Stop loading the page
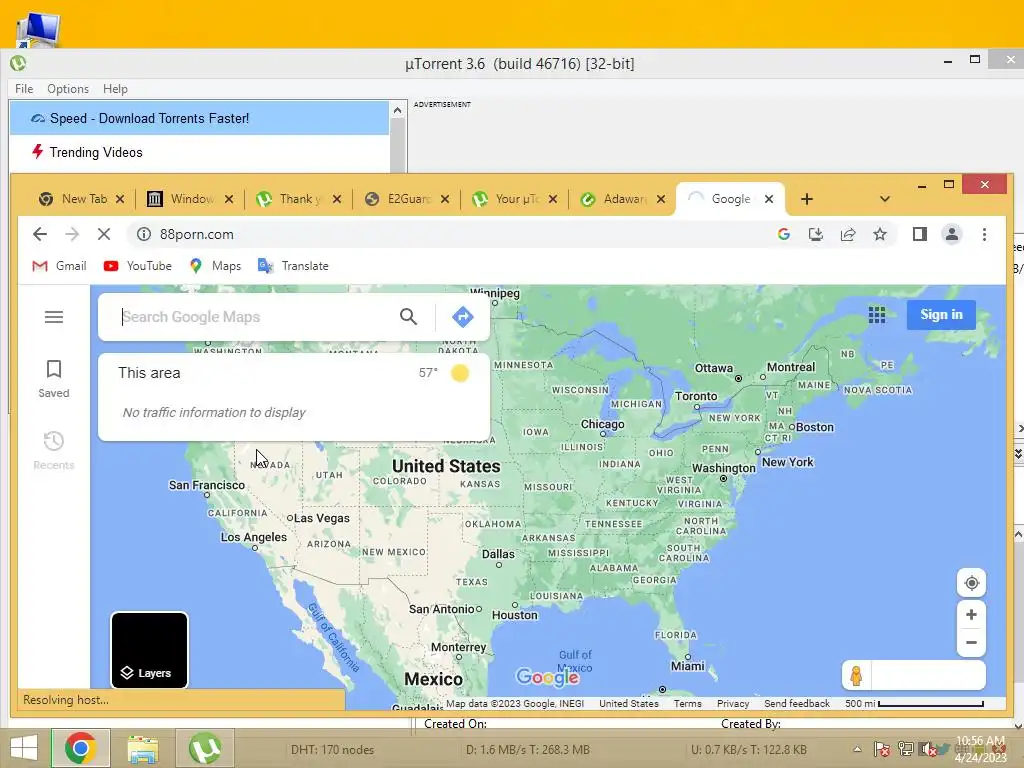This screenshot has height=768, width=1024. click(104, 234)
